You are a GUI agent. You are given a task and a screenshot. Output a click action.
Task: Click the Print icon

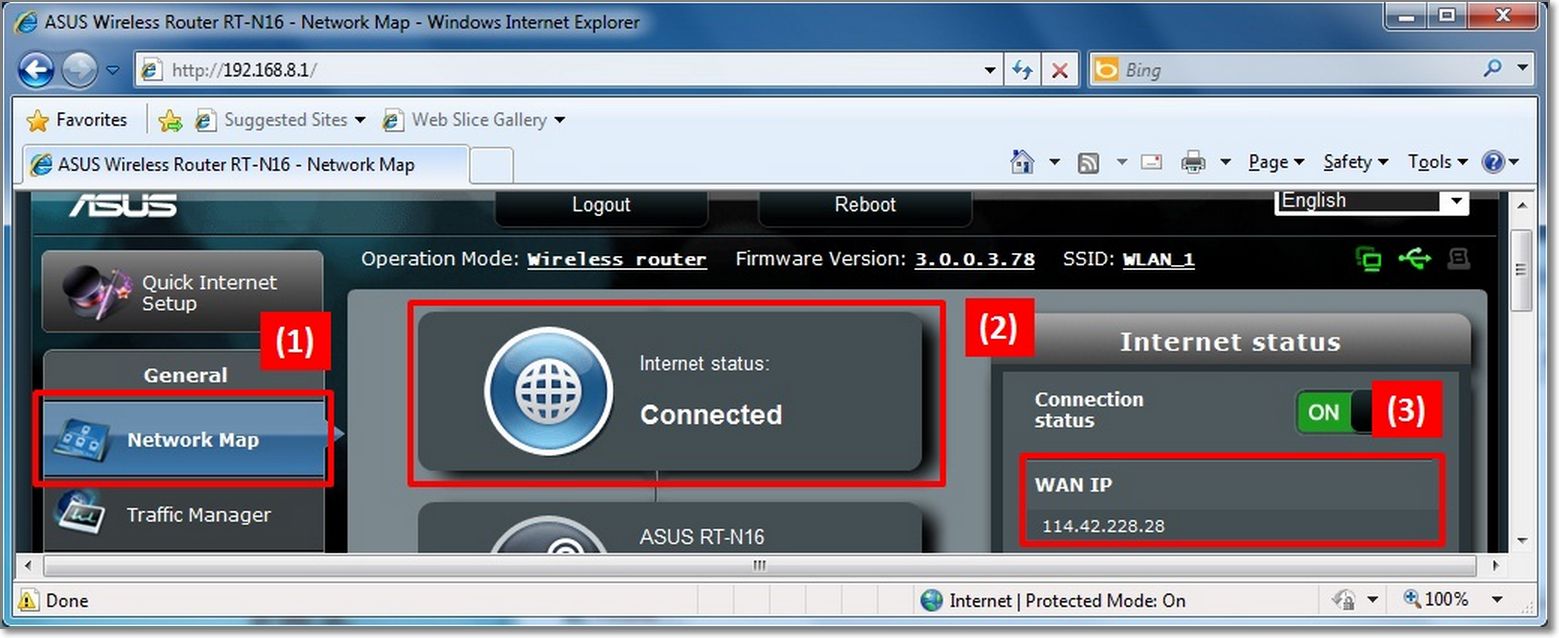[x=1193, y=162]
